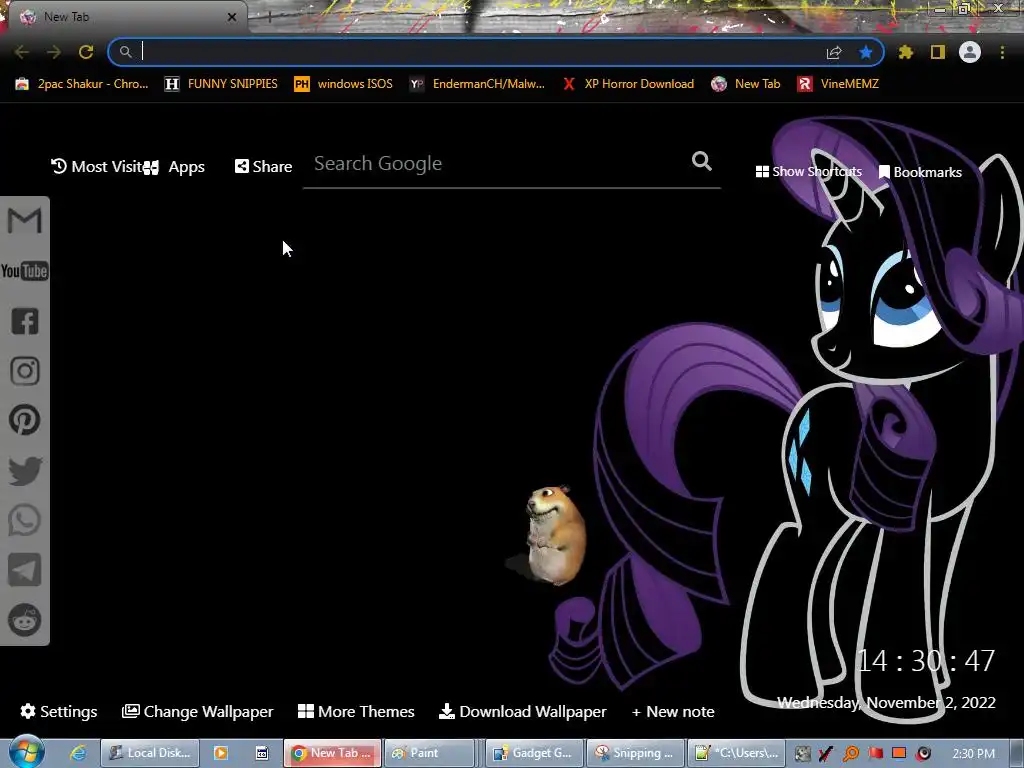
Task: Click the browser forward arrow
Action: [54, 52]
